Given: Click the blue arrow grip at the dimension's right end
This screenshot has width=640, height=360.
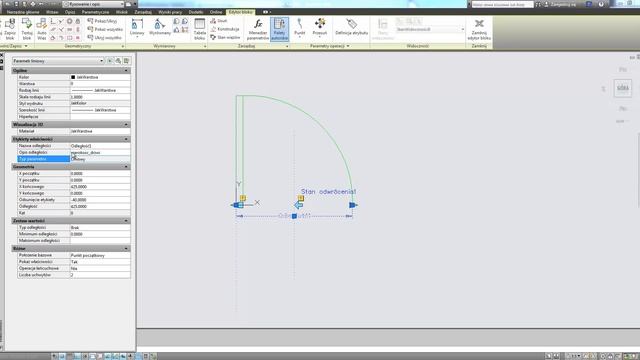Looking at the screenshot, I should click(353, 205).
